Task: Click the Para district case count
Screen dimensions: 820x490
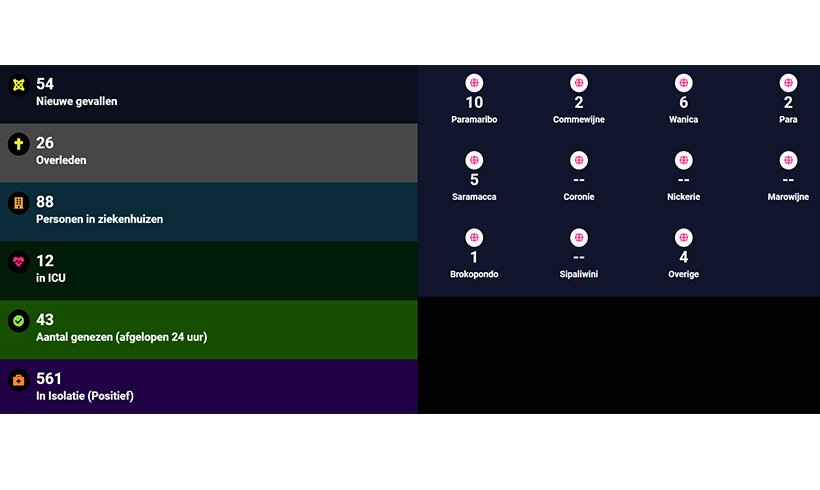Action: 788,103
